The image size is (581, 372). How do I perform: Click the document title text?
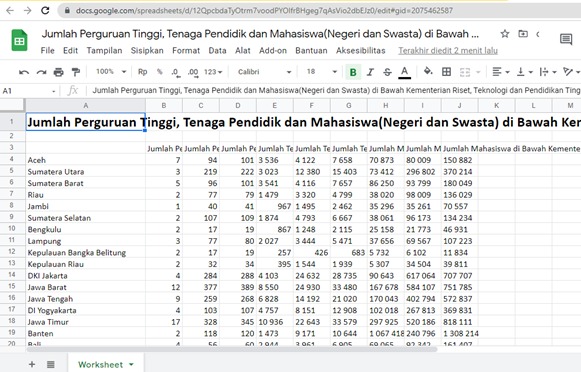coord(260,34)
